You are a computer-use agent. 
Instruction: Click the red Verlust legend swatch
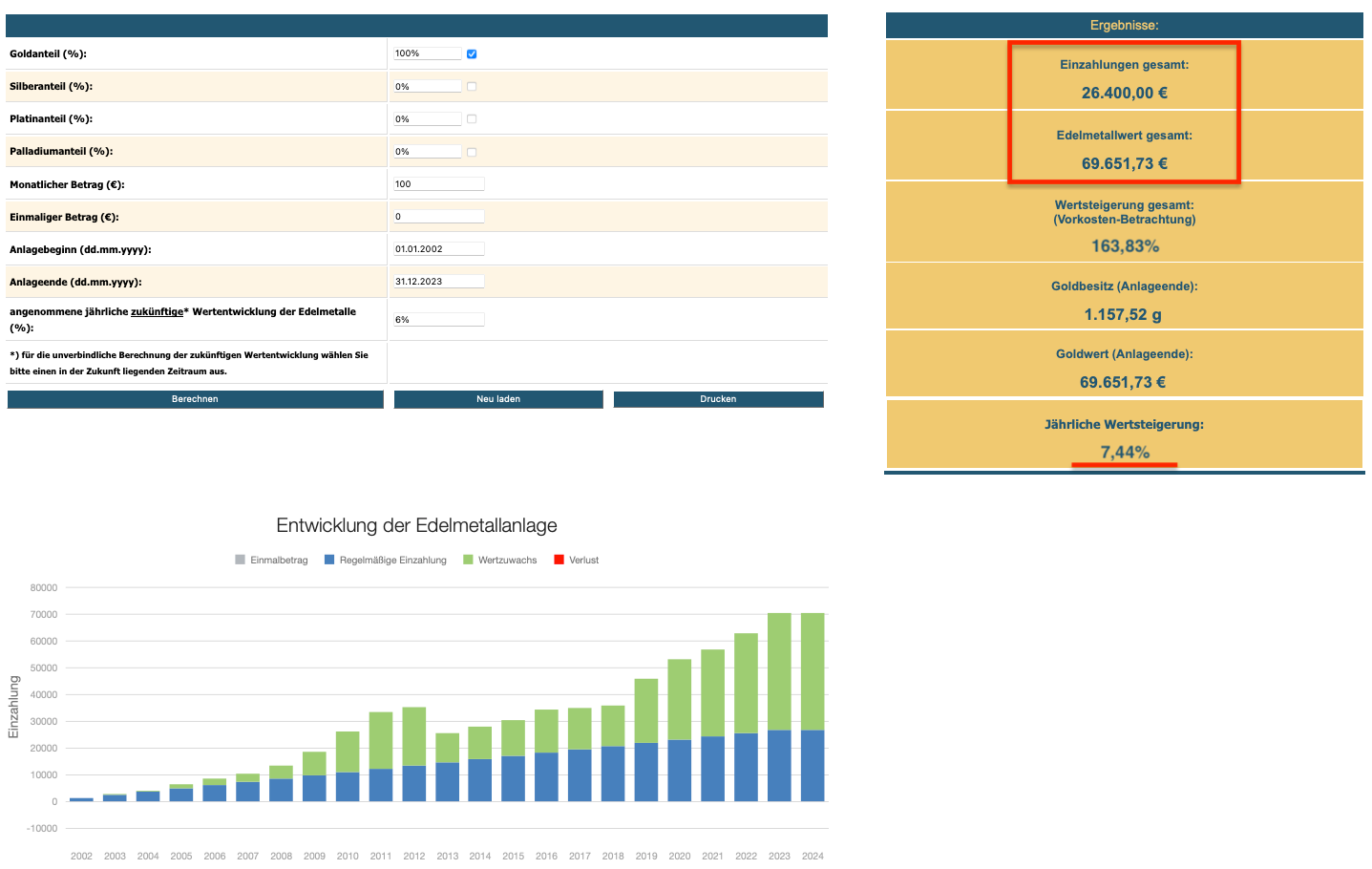pyautogui.click(x=559, y=561)
